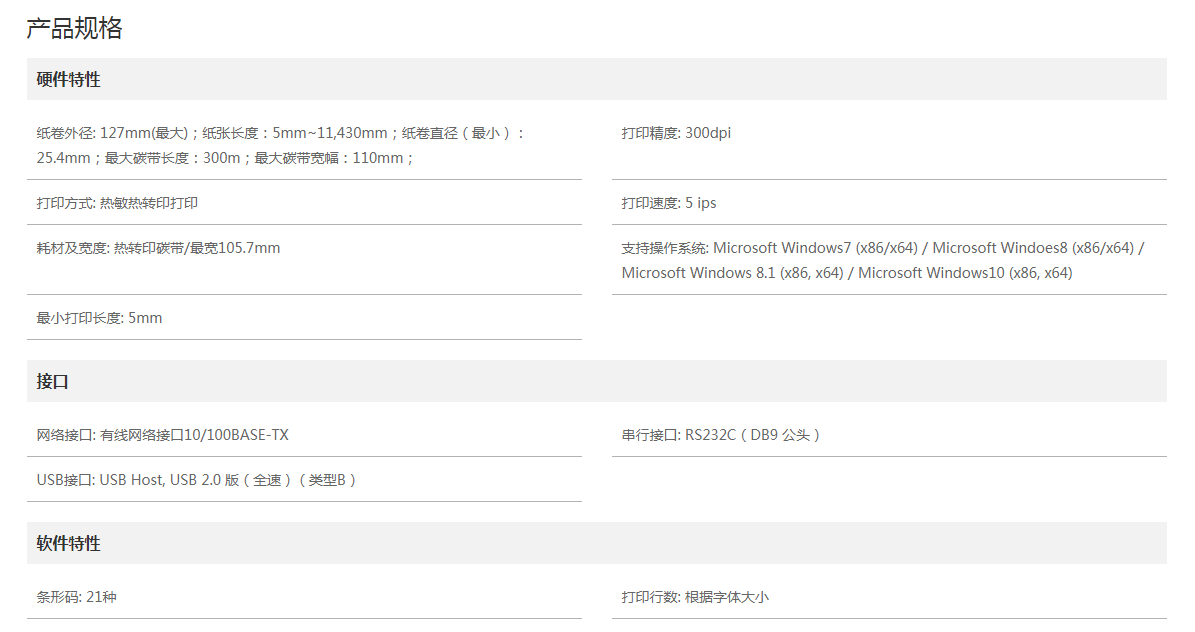Click the 串行接口 RS232C entry
Screen dimensions: 1195x632
tap(720, 435)
